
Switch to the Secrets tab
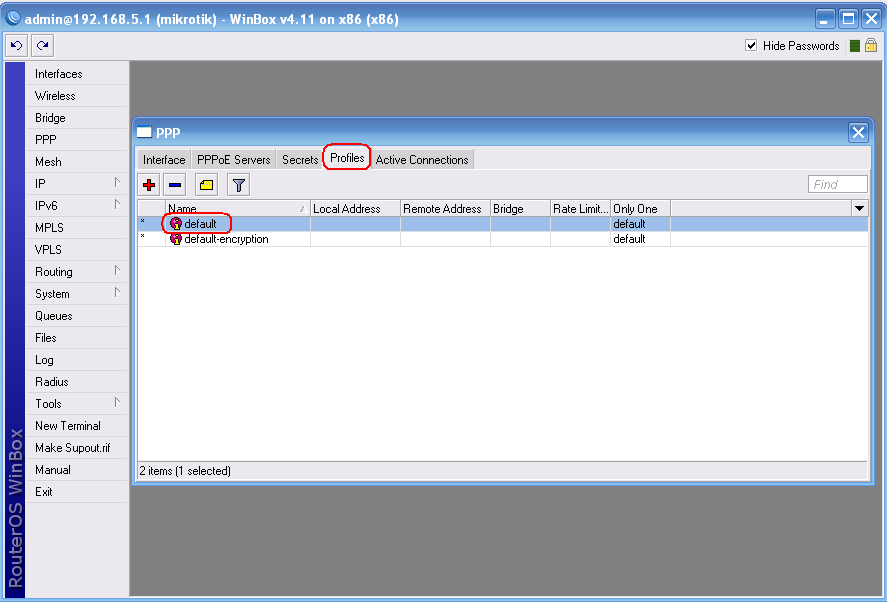click(300, 160)
